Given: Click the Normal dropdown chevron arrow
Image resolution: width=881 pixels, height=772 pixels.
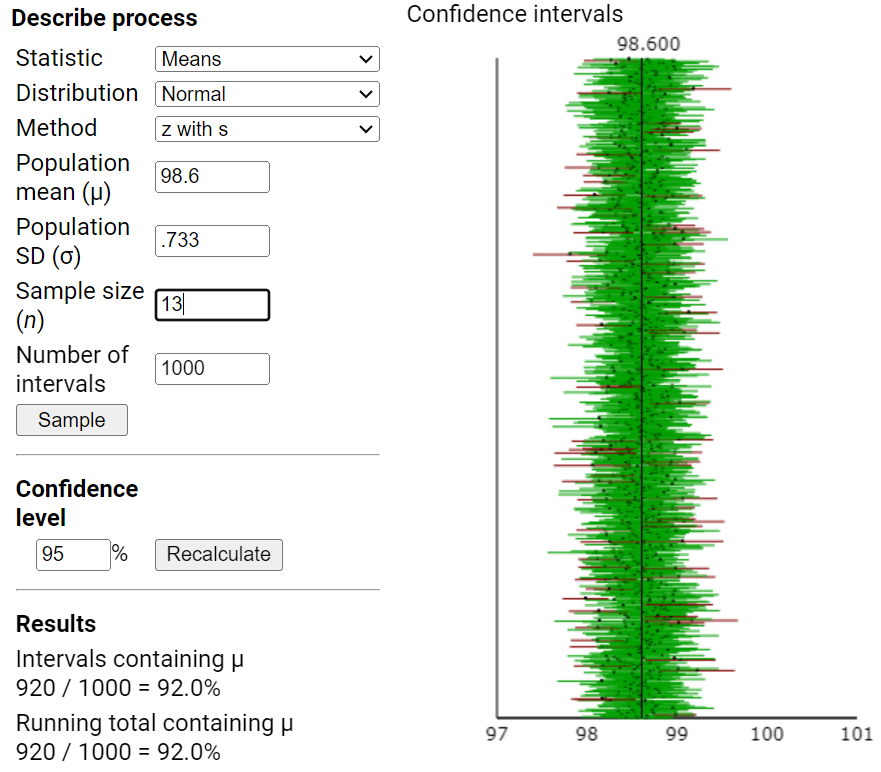Looking at the screenshot, I should coord(367,94).
